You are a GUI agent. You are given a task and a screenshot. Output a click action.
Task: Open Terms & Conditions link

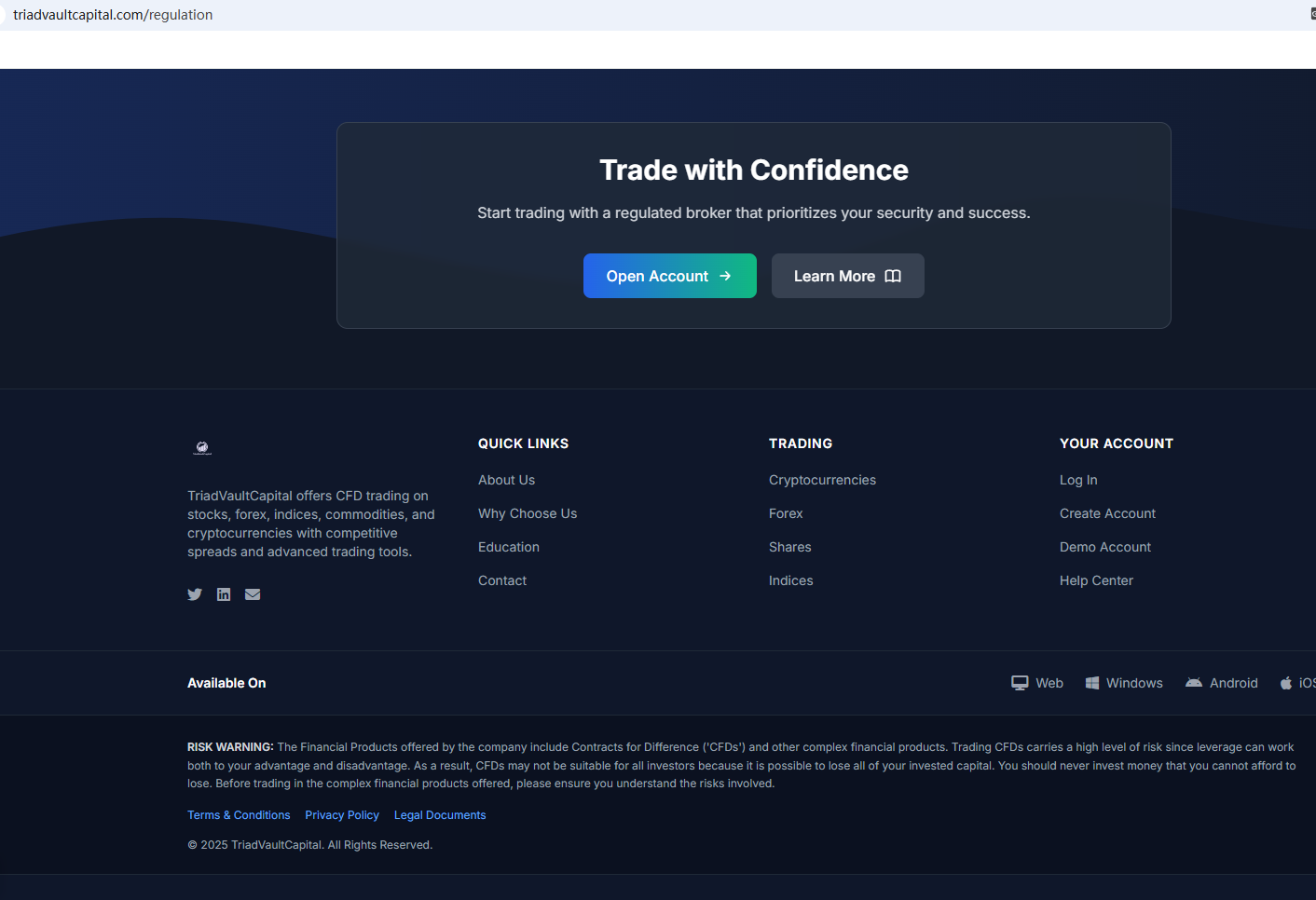(x=239, y=815)
